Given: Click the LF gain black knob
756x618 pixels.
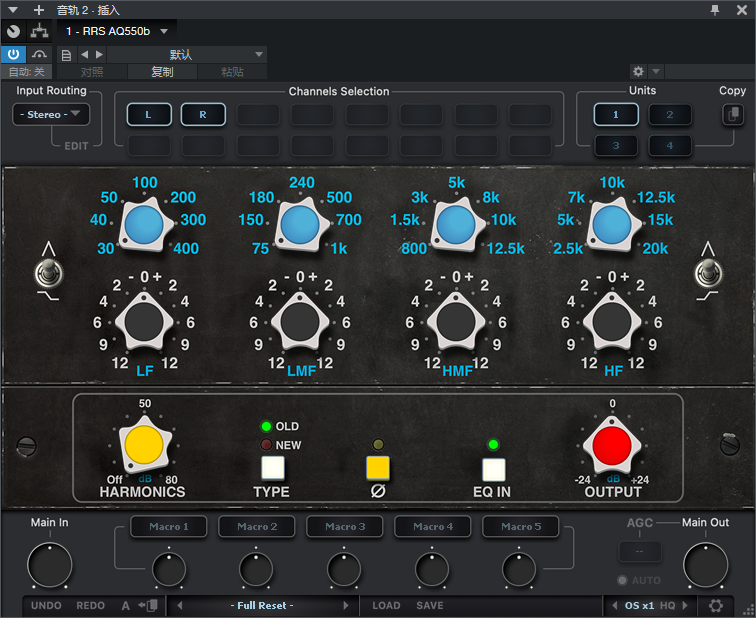Looking at the screenshot, I should (x=144, y=321).
